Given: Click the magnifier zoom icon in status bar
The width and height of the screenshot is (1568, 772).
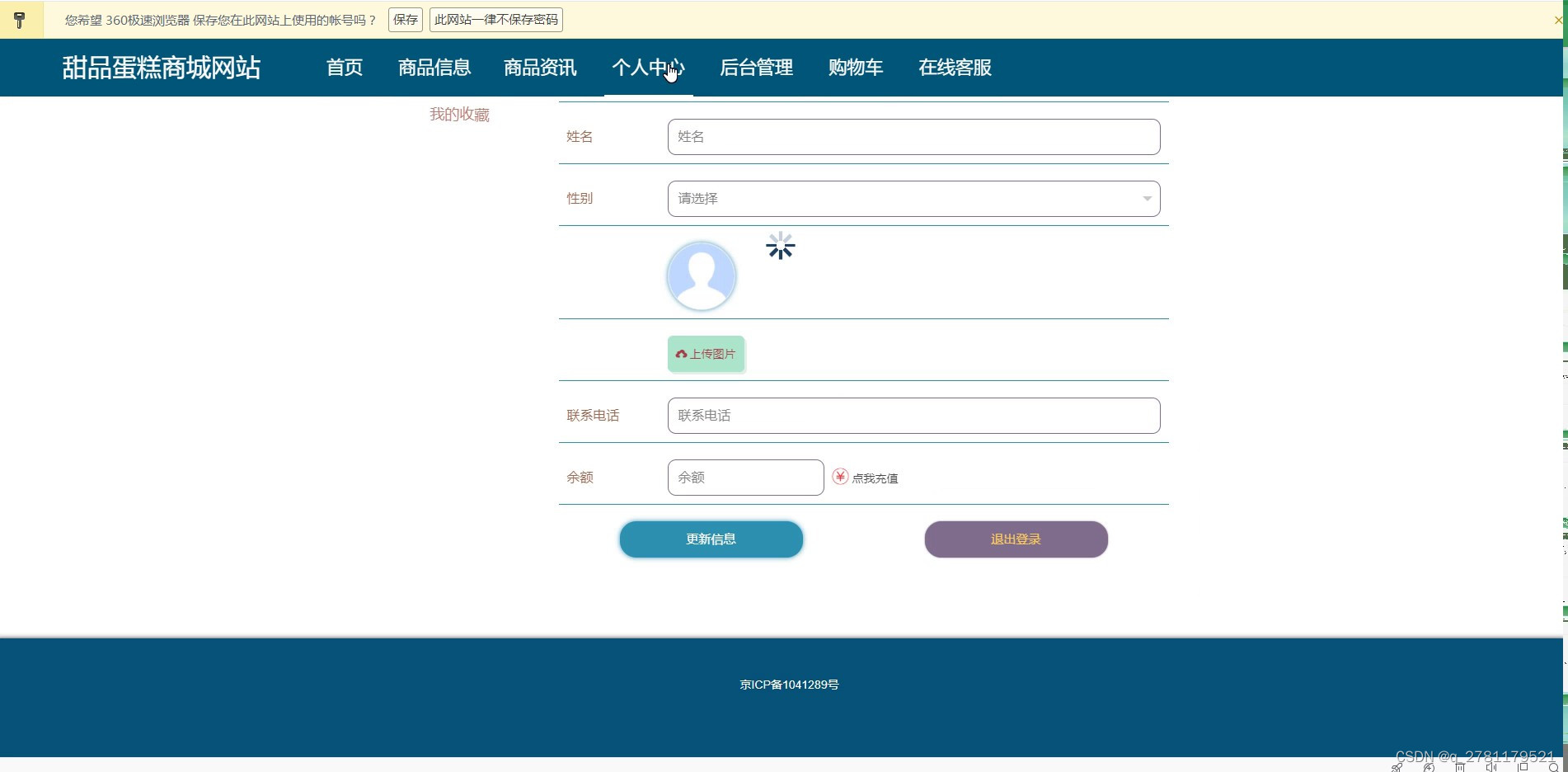Looking at the screenshot, I should 1554,768.
